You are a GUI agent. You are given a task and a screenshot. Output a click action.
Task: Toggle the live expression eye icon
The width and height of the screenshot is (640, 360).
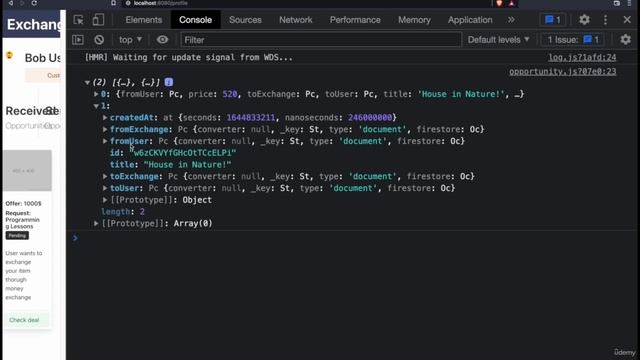pyautogui.click(x=162, y=40)
